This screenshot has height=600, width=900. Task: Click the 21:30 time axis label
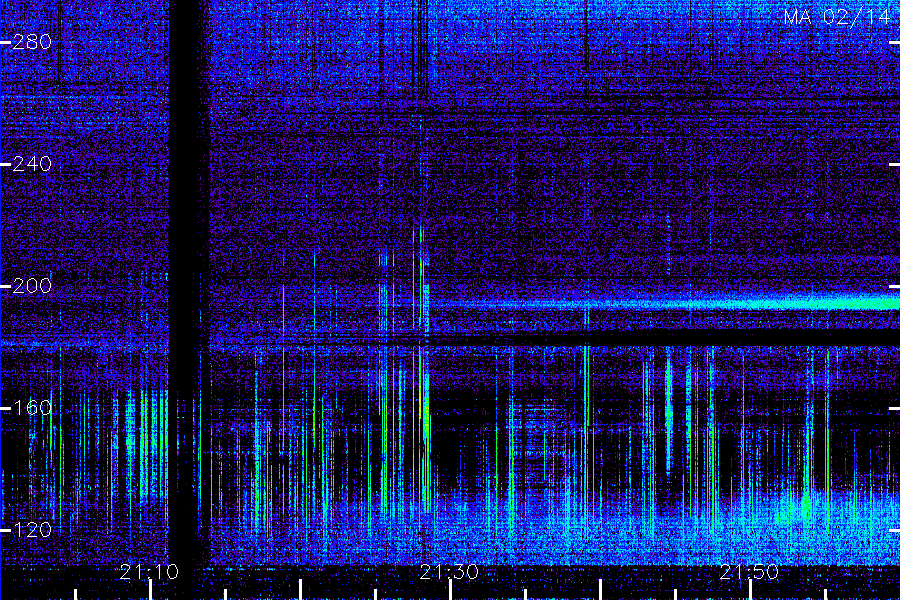449,572
